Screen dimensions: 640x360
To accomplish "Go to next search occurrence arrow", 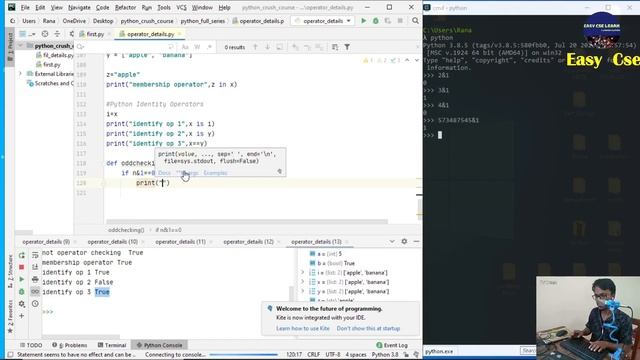I will 267,47.
